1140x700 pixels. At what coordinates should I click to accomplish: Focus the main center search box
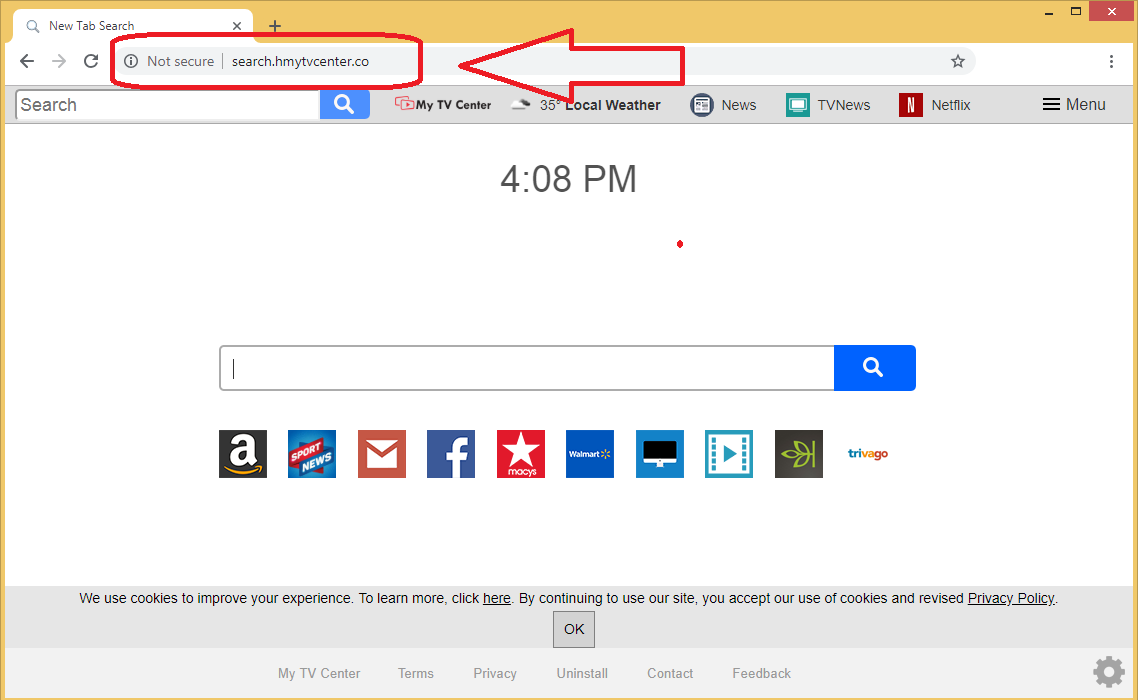(527, 368)
